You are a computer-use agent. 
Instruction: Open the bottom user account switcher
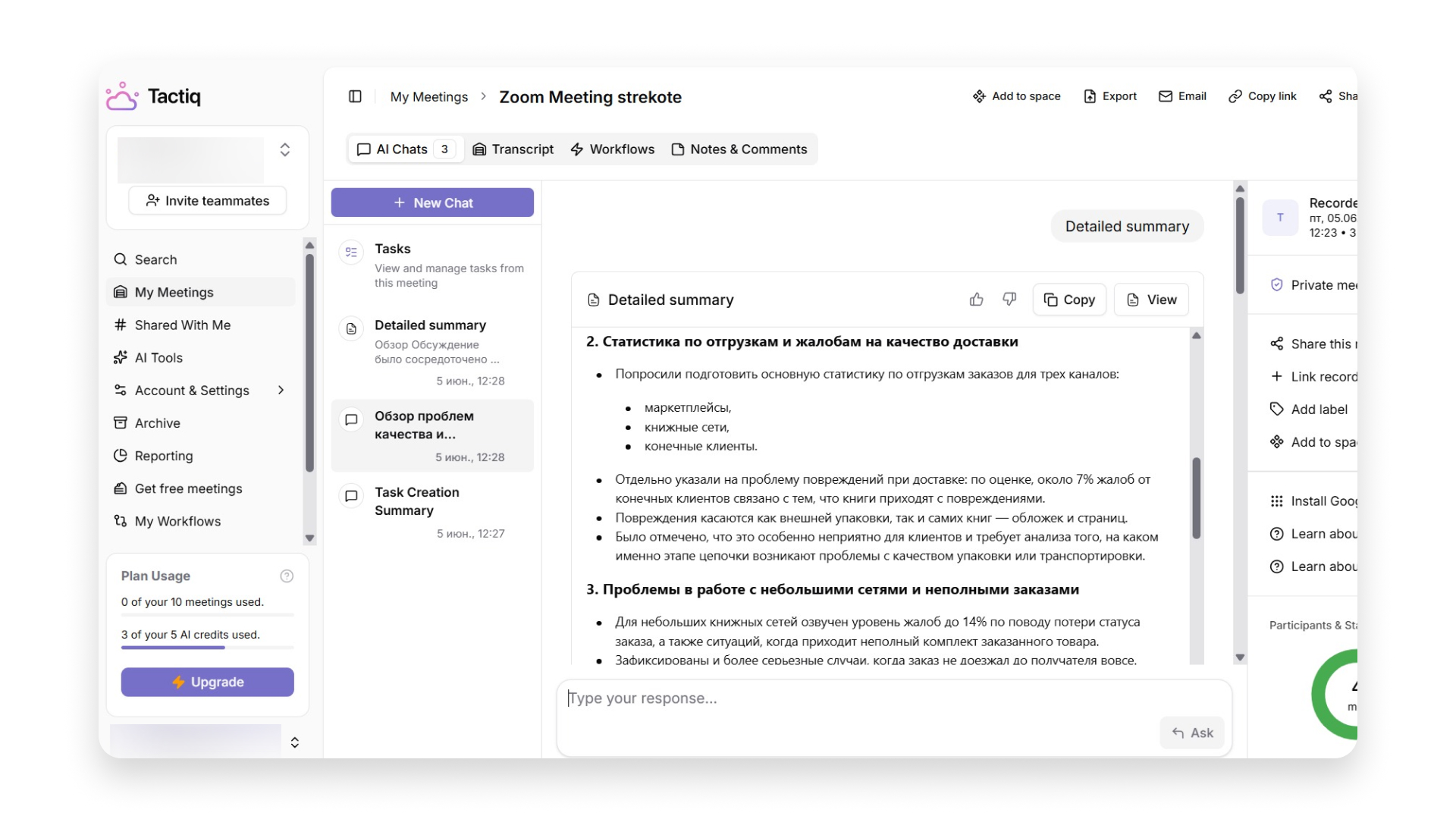[x=295, y=742]
